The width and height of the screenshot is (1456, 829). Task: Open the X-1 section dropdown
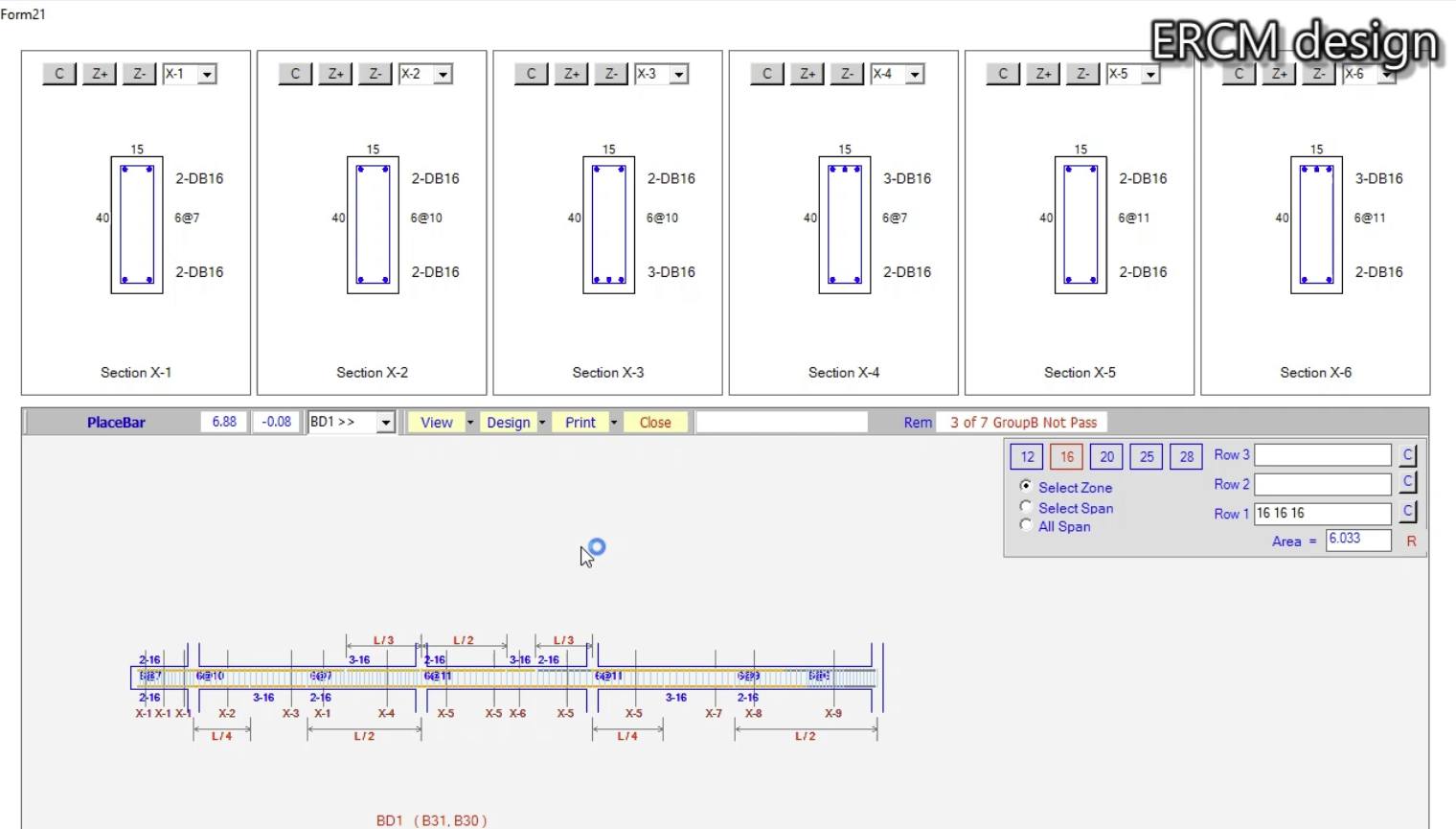coord(207,75)
